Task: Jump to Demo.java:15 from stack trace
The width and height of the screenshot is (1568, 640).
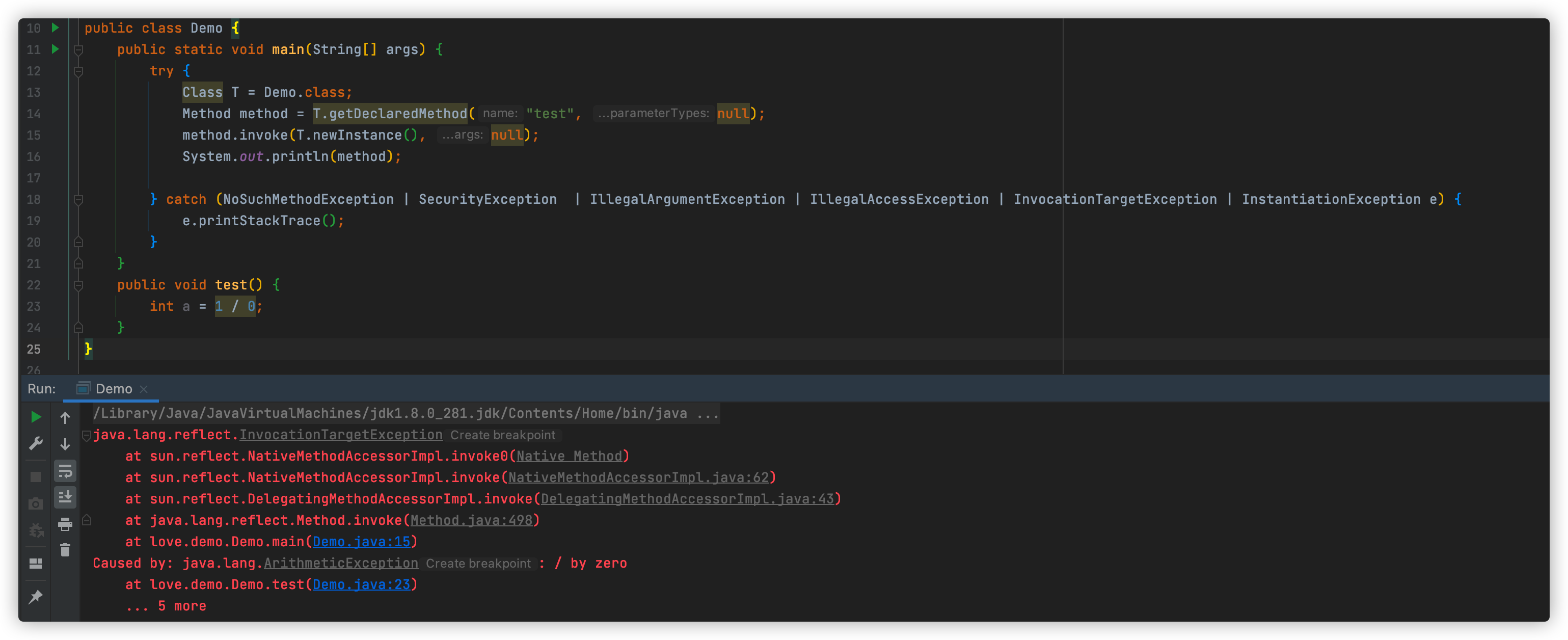Action: (x=362, y=541)
